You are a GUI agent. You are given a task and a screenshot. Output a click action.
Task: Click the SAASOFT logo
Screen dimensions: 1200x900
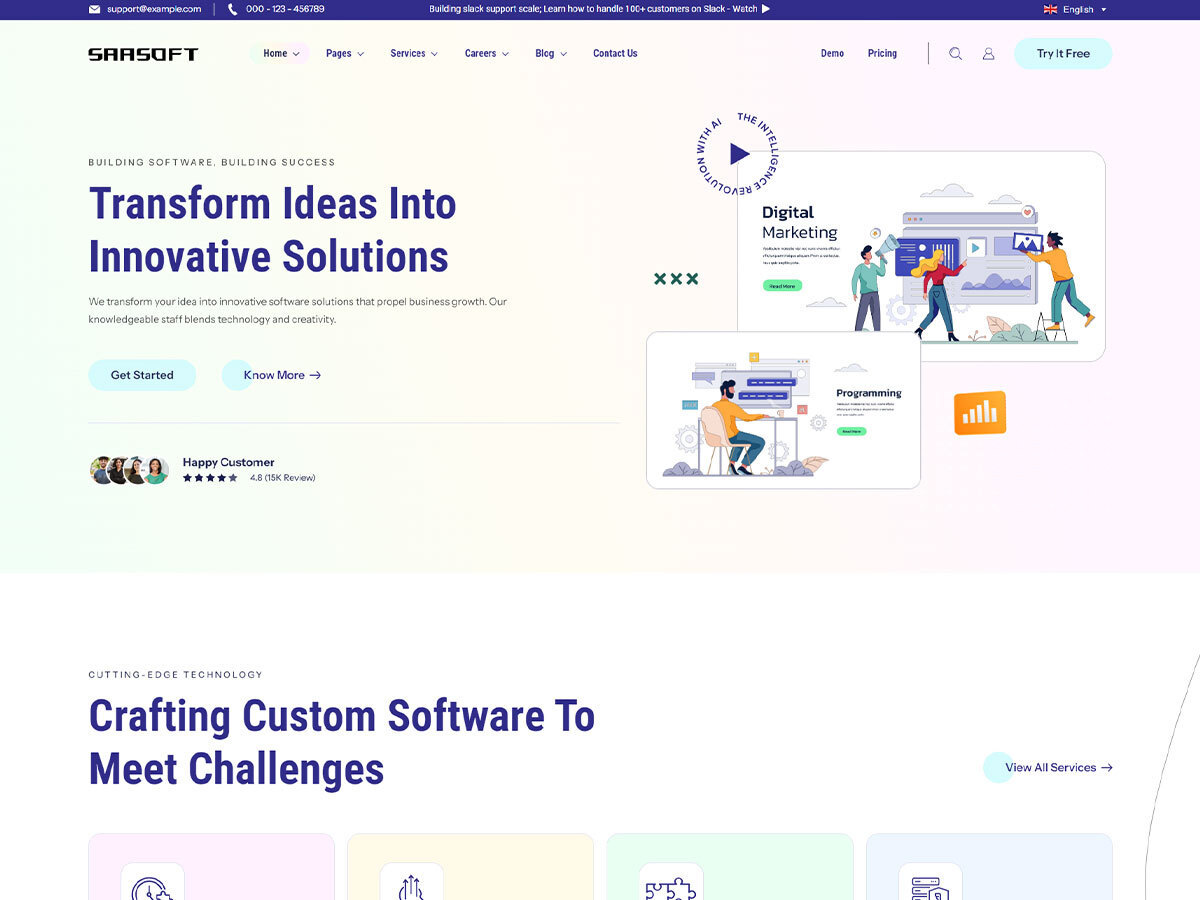(143, 54)
